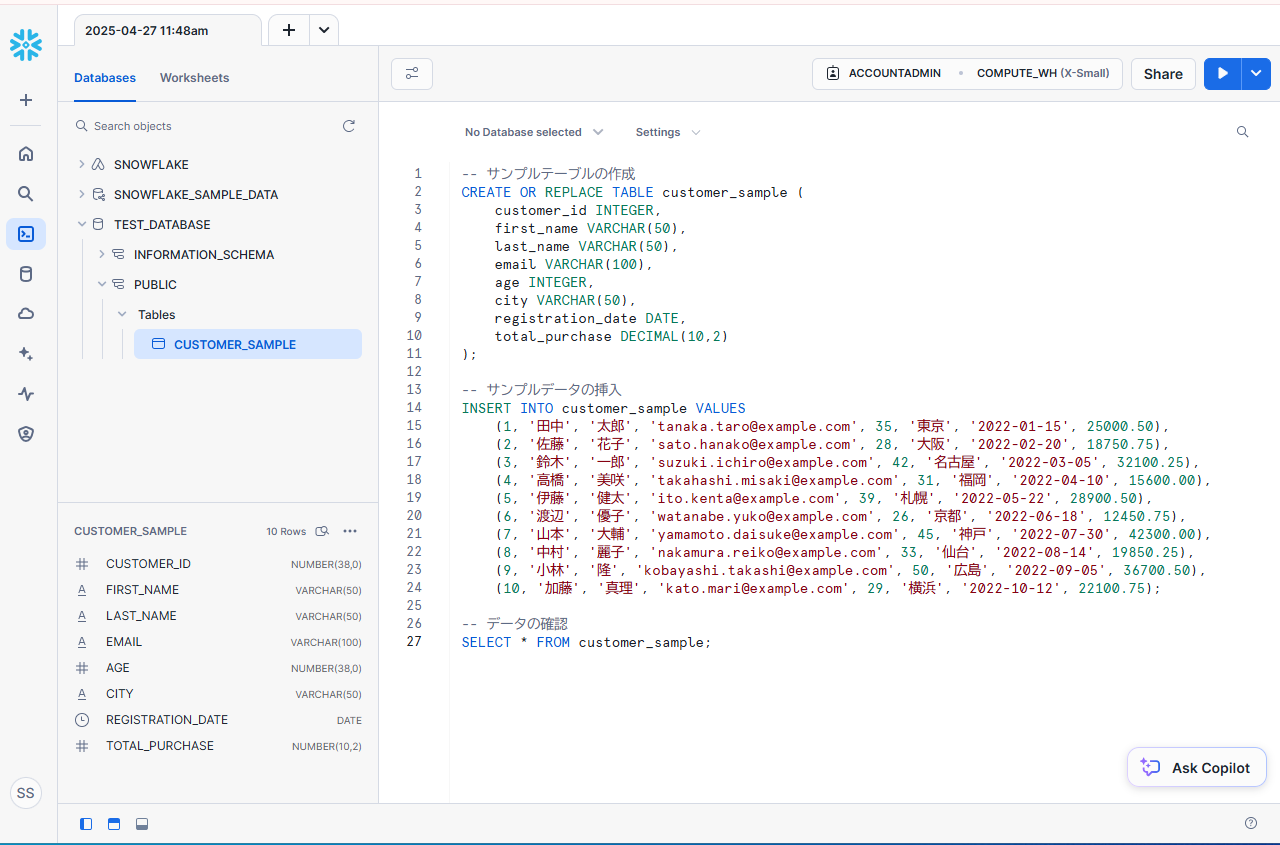The width and height of the screenshot is (1280, 845).
Task: Click the CUSTOMER_ID column row
Action: pyautogui.click(x=218, y=564)
